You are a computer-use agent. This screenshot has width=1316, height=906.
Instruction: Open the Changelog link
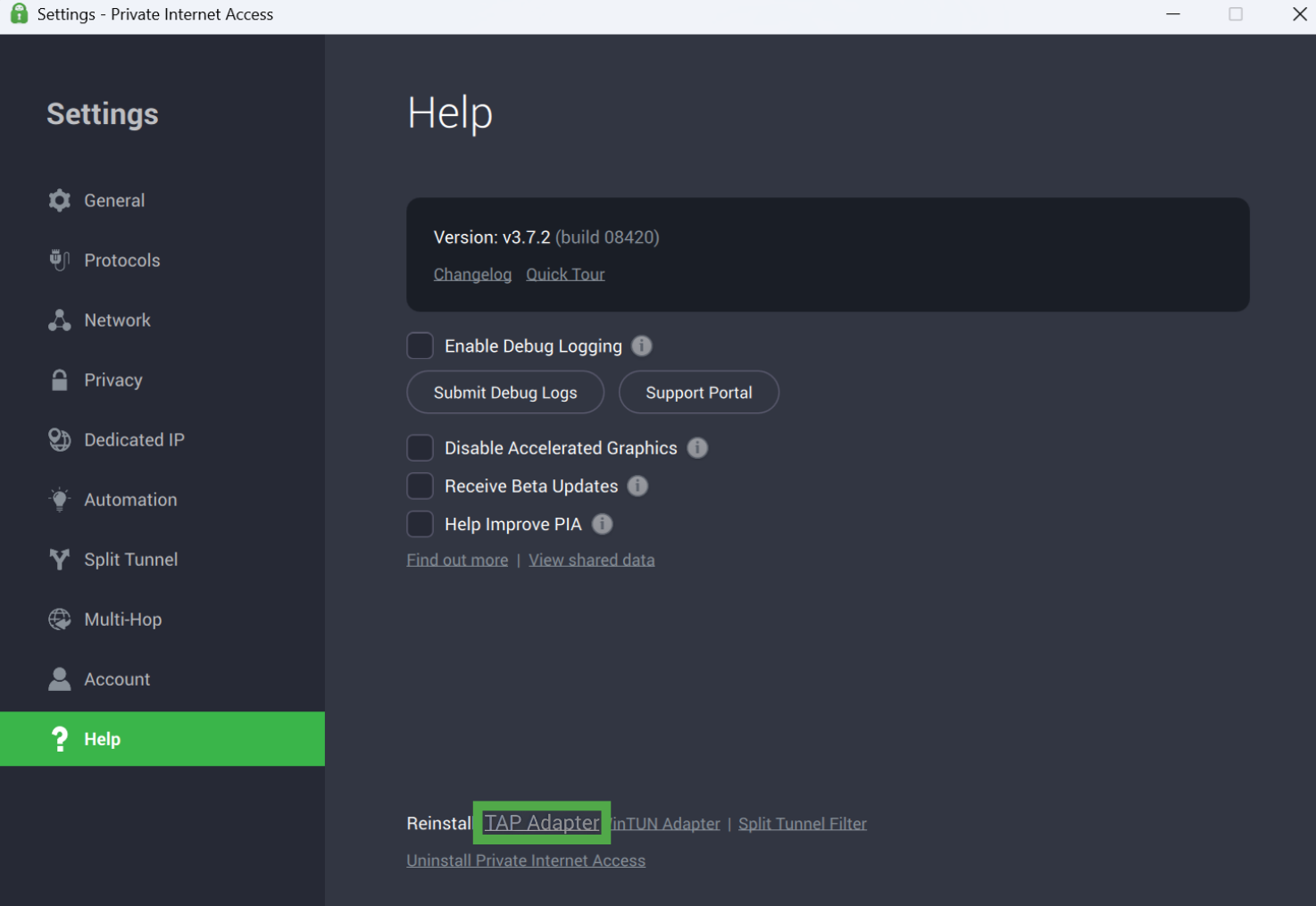click(x=472, y=274)
